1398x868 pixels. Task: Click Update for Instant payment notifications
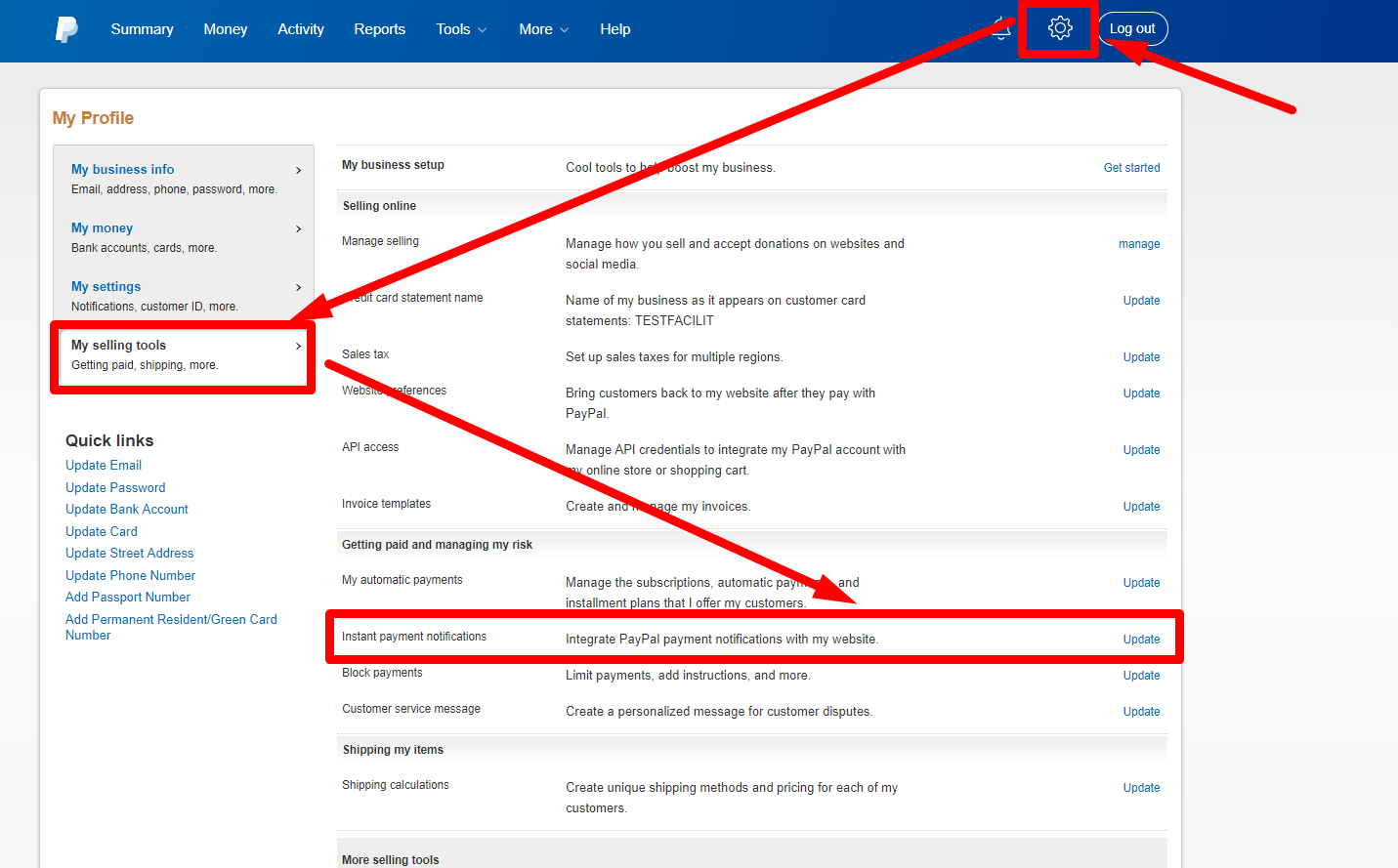click(x=1142, y=640)
